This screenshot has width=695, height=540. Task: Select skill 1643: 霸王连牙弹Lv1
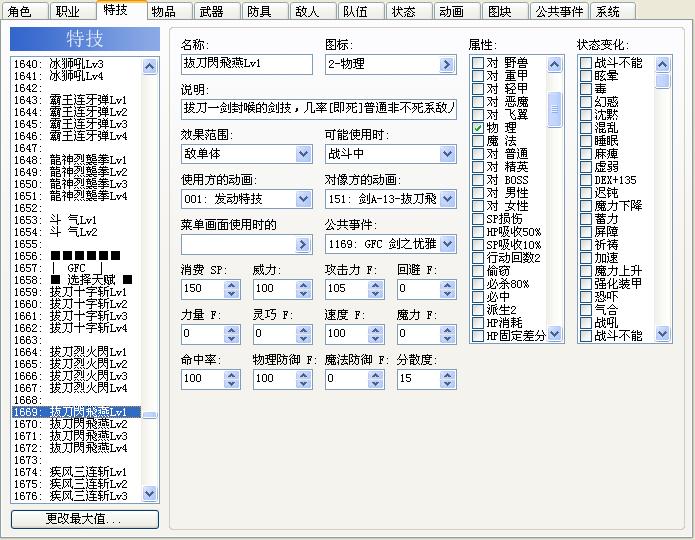point(76,100)
